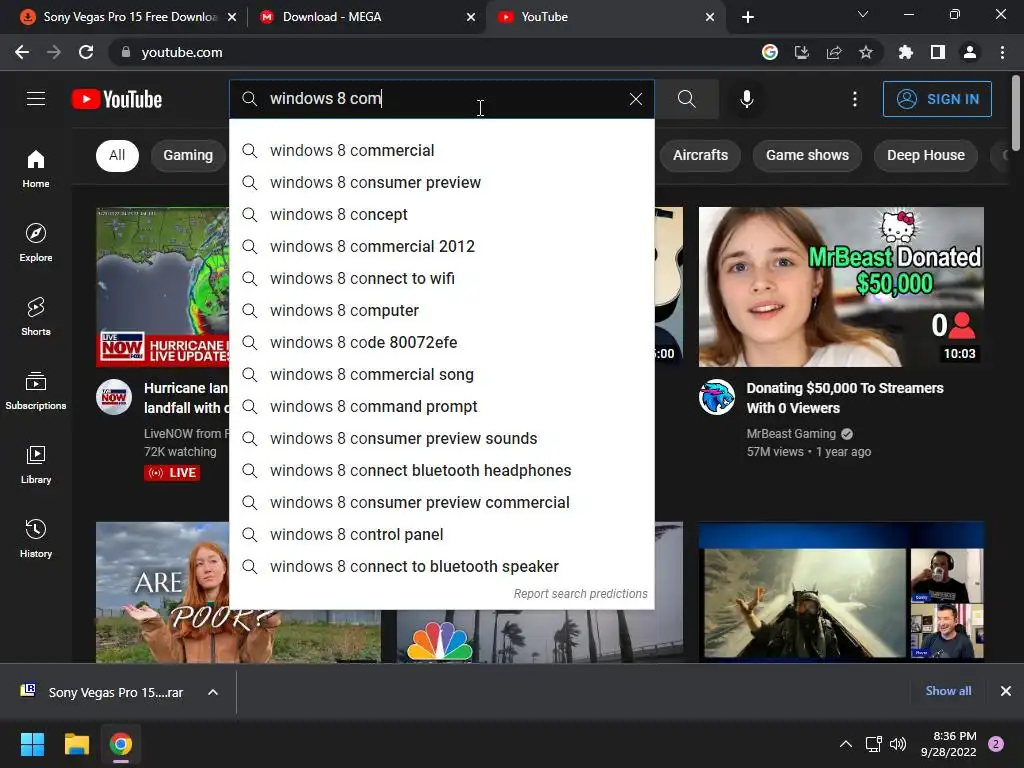This screenshot has height=768, width=1024.
Task: Open the YouTube hamburger guide menu
Action: coord(36,99)
